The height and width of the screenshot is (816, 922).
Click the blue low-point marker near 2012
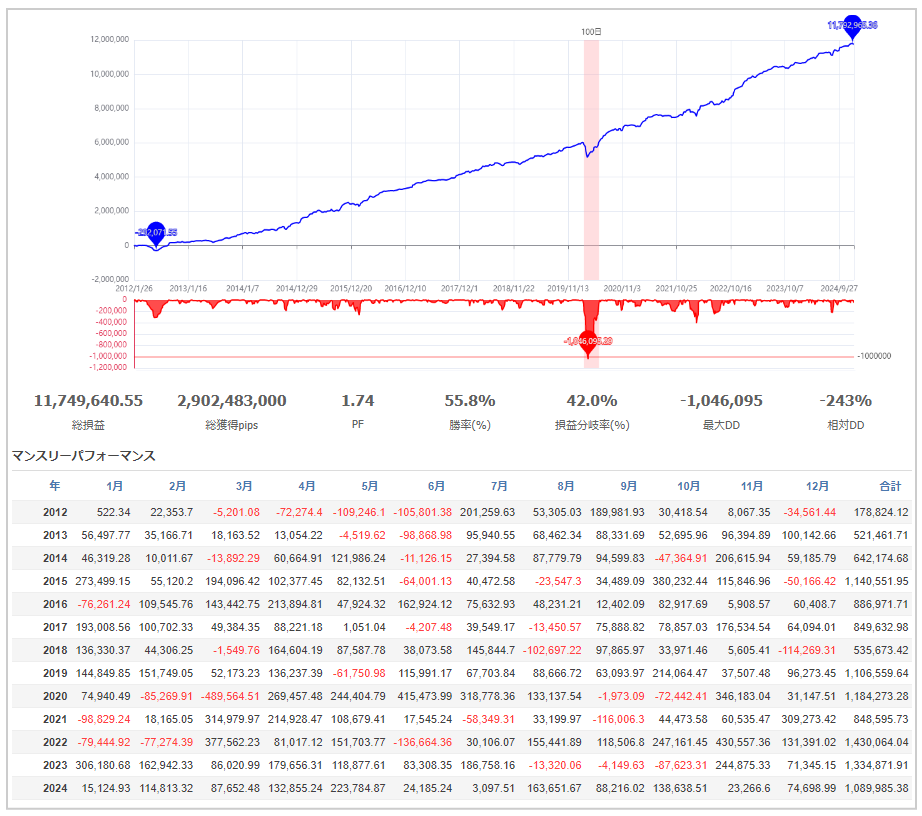click(x=155, y=232)
